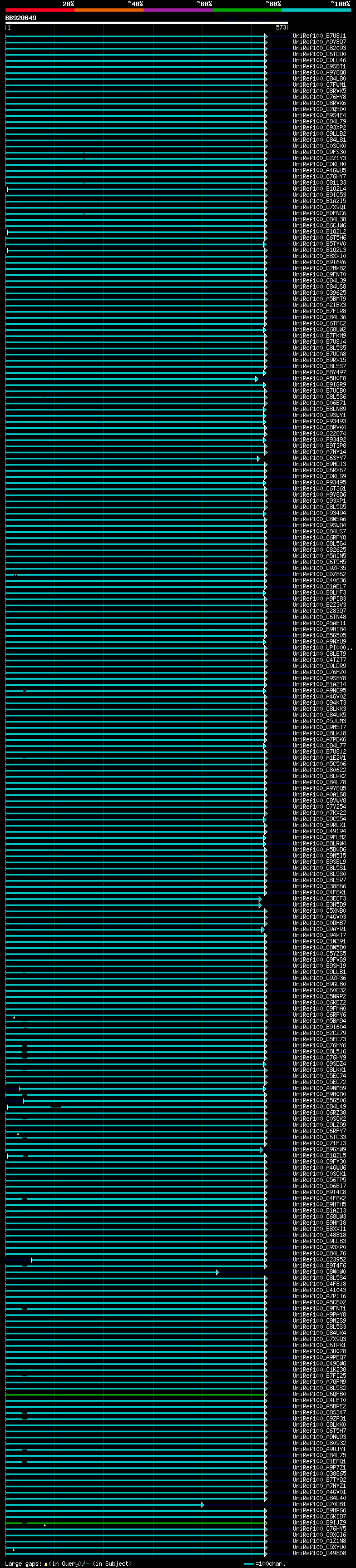The image size is (356, 1568).
Task: Select hit UniRef100_Q3ECF3
Action: click(x=319, y=898)
